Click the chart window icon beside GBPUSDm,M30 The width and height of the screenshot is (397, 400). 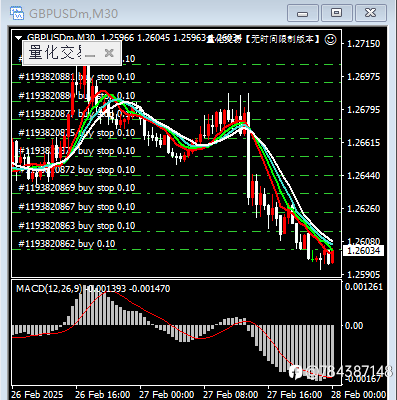coord(17,13)
